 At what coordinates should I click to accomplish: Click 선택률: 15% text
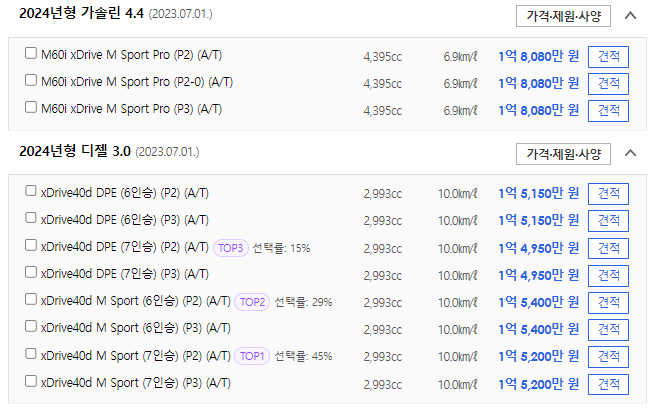pyautogui.click(x=282, y=249)
